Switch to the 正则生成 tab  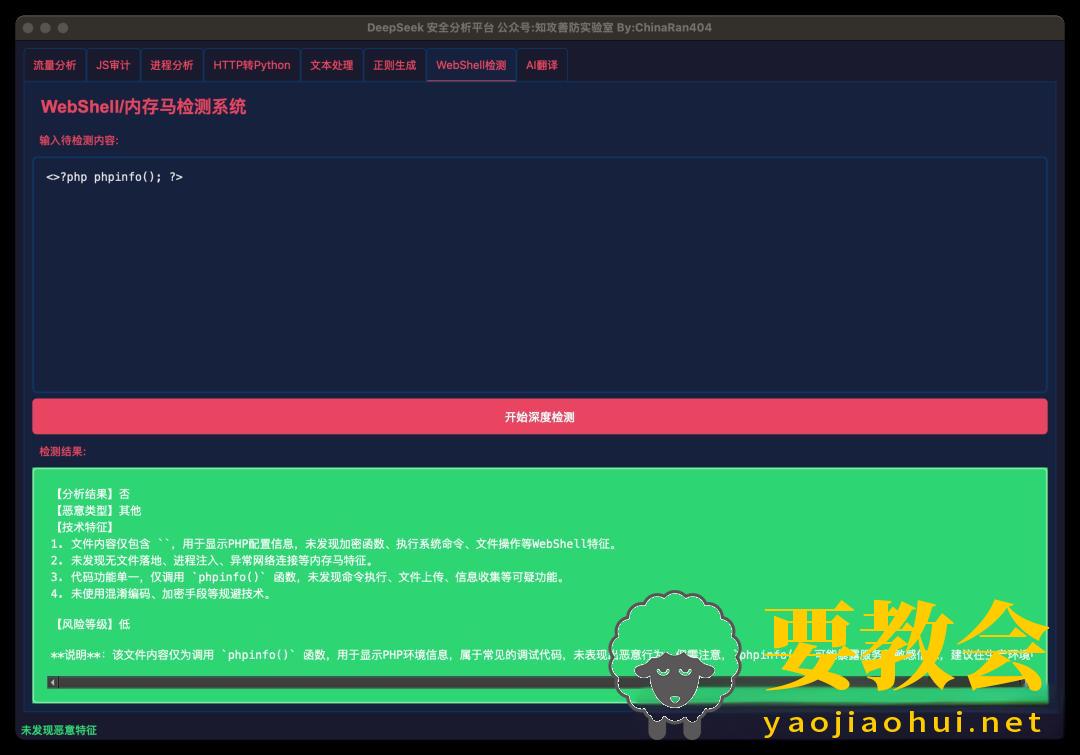(x=395, y=65)
